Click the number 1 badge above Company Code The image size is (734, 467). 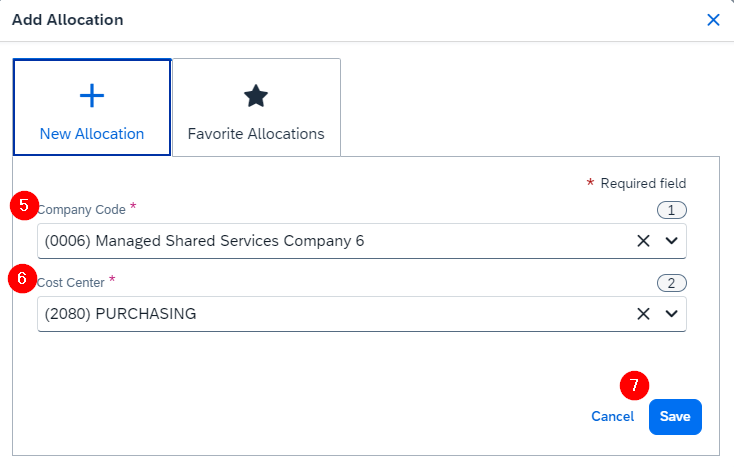point(671,210)
